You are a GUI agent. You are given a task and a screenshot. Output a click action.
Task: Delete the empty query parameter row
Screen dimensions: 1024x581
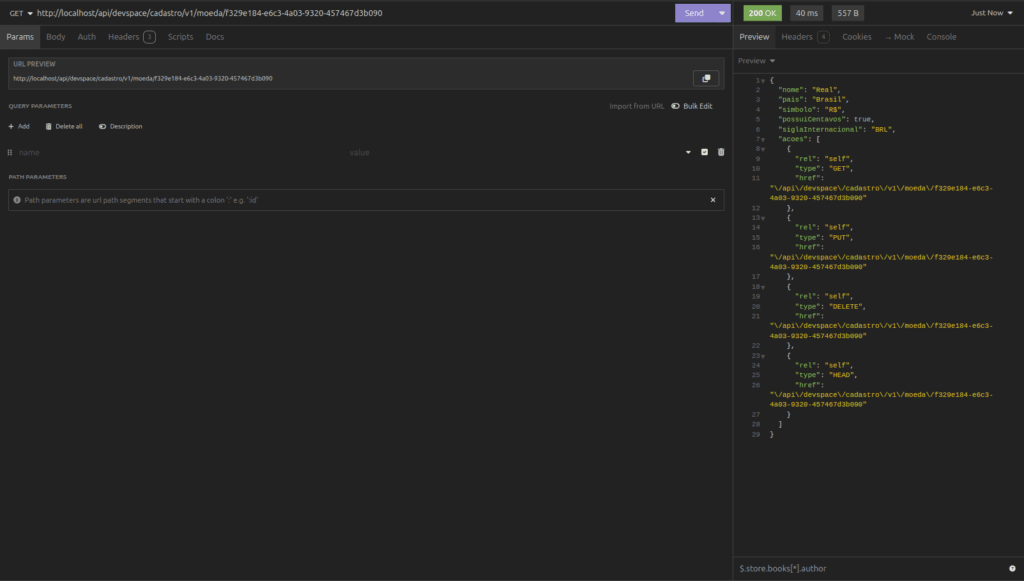tap(721, 152)
